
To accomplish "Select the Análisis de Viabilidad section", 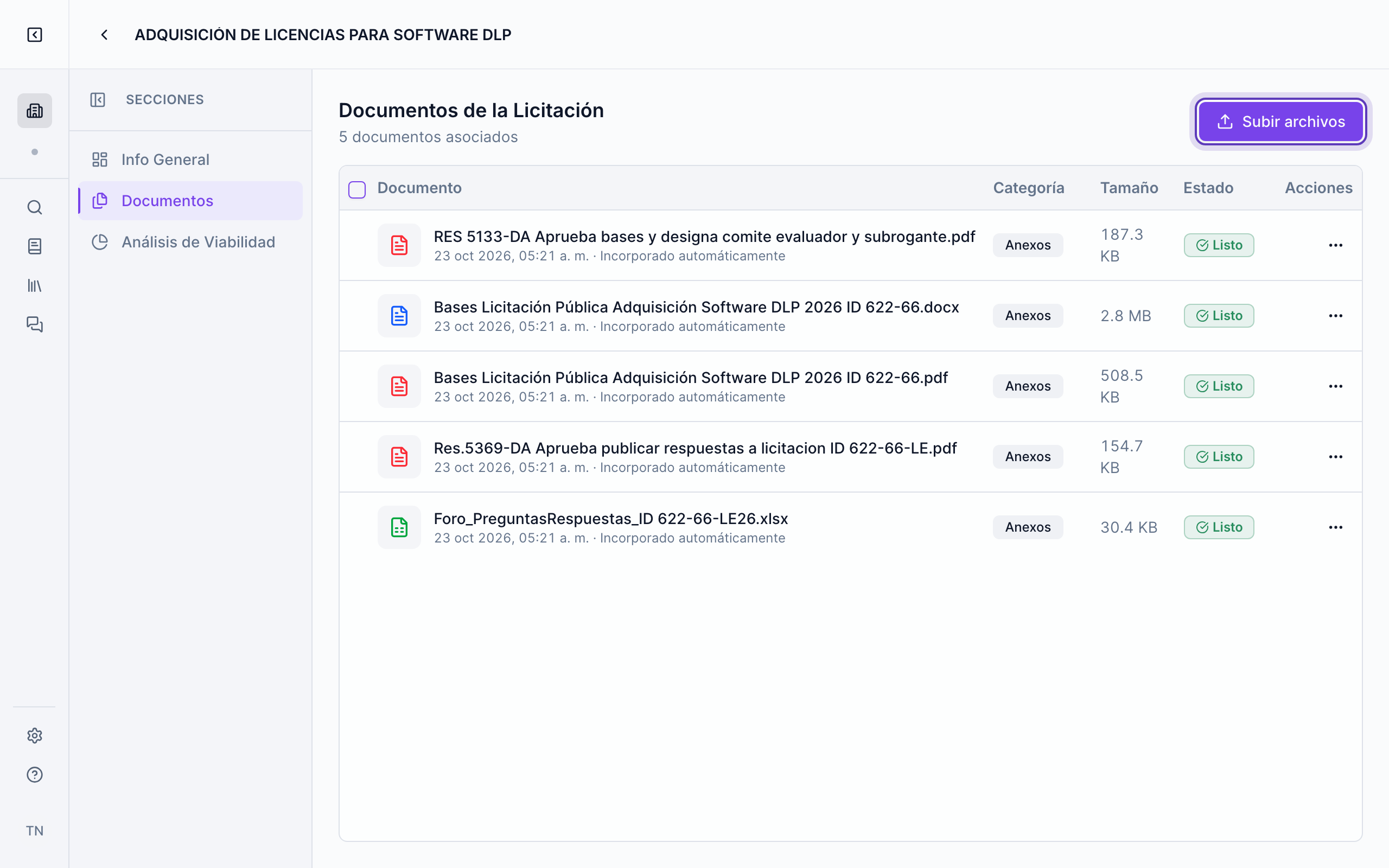I will click(x=190, y=242).
